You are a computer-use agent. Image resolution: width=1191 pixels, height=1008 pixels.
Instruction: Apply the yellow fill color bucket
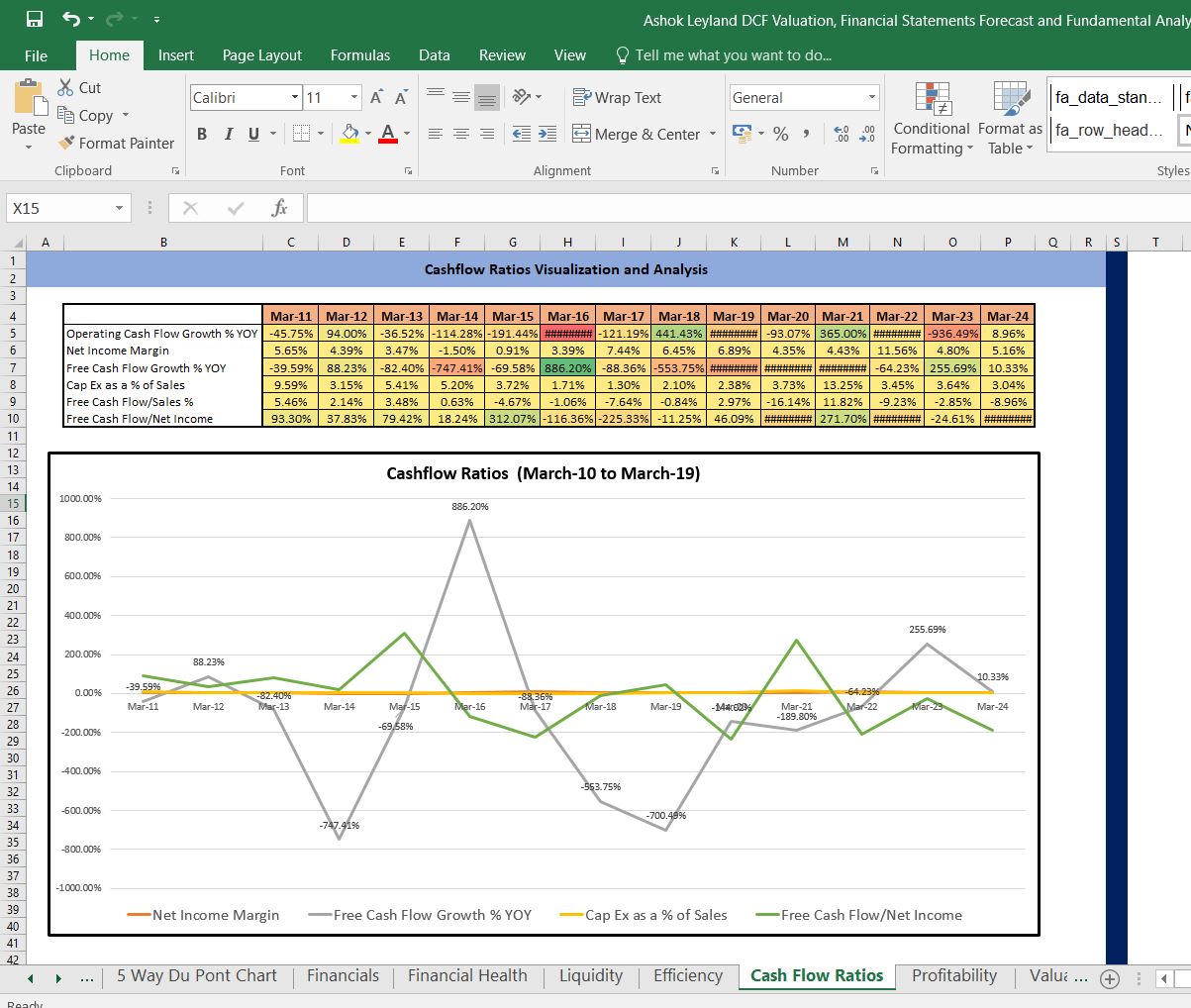[x=349, y=134]
